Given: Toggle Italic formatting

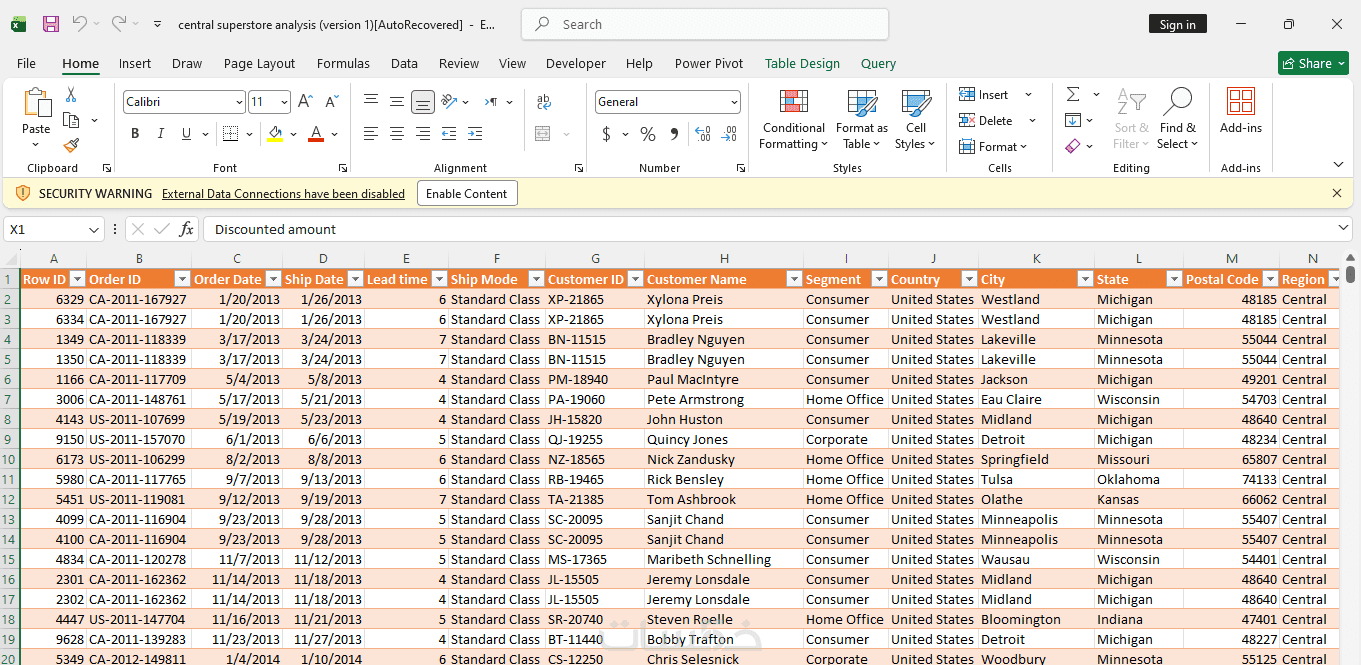Looking at the screenshot, I should [x=160, y=134].
